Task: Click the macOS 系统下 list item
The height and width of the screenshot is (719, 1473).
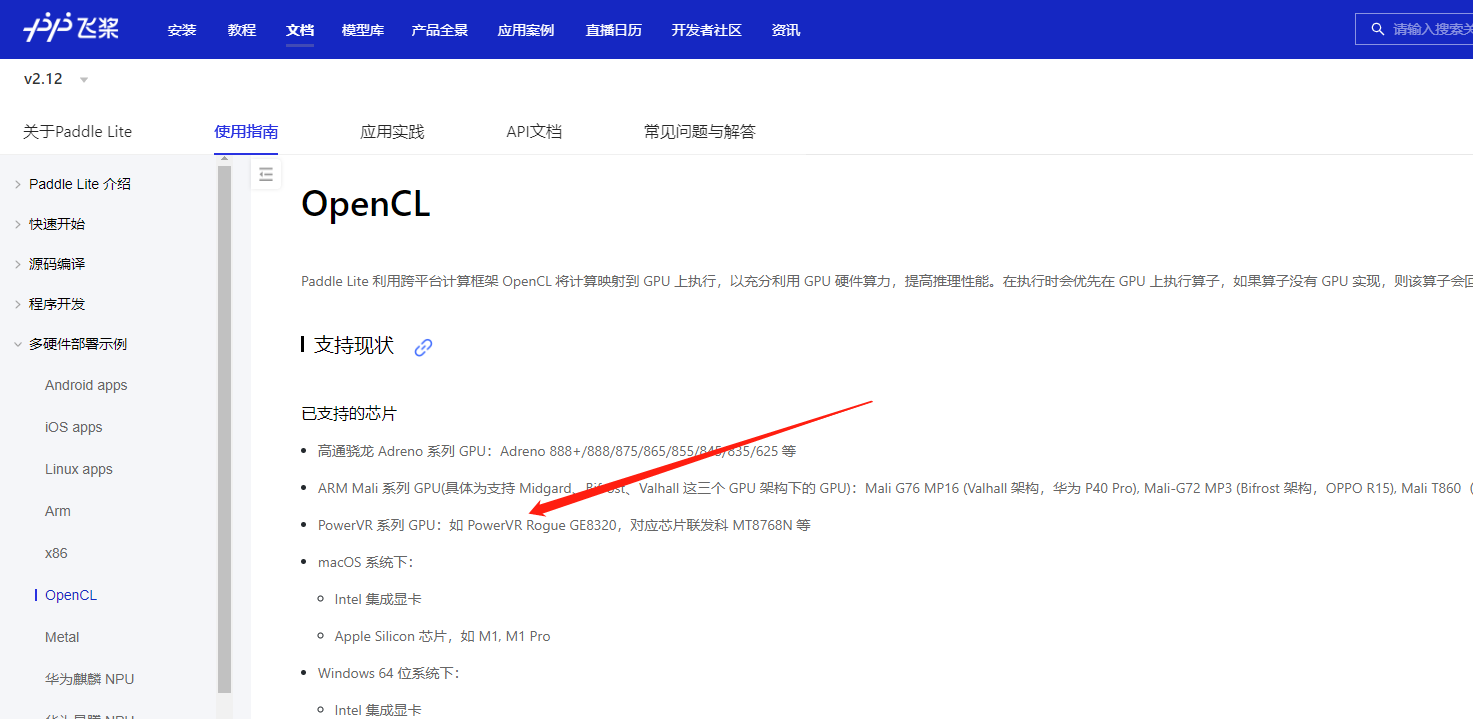Action: tap(366, 562)
